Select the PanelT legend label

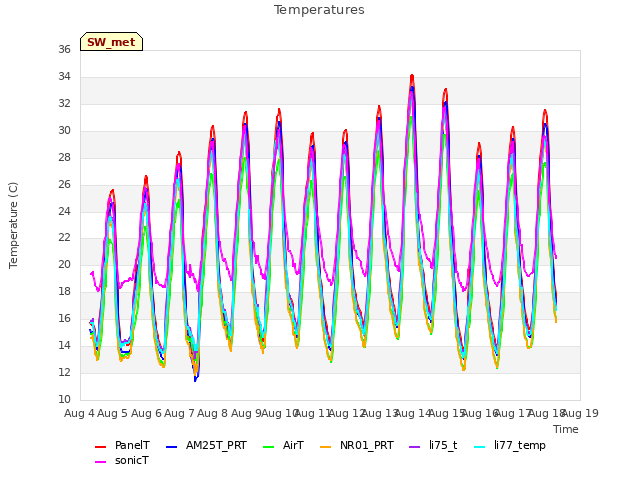(132, 445)
